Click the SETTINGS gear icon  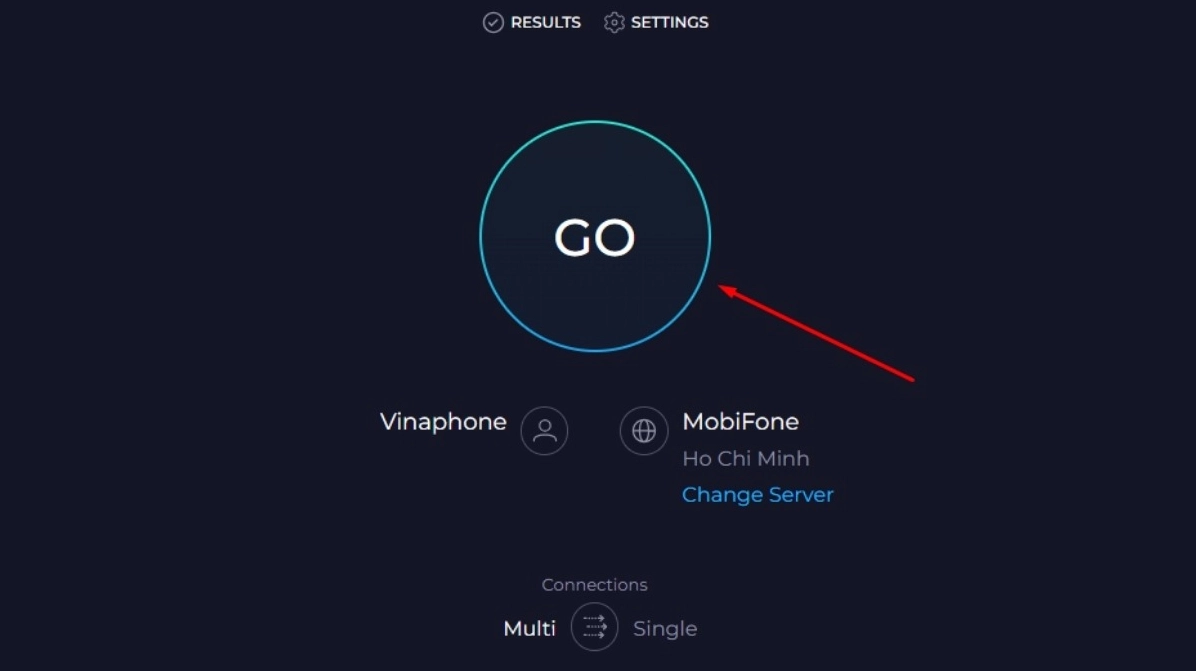coord(614,23)
